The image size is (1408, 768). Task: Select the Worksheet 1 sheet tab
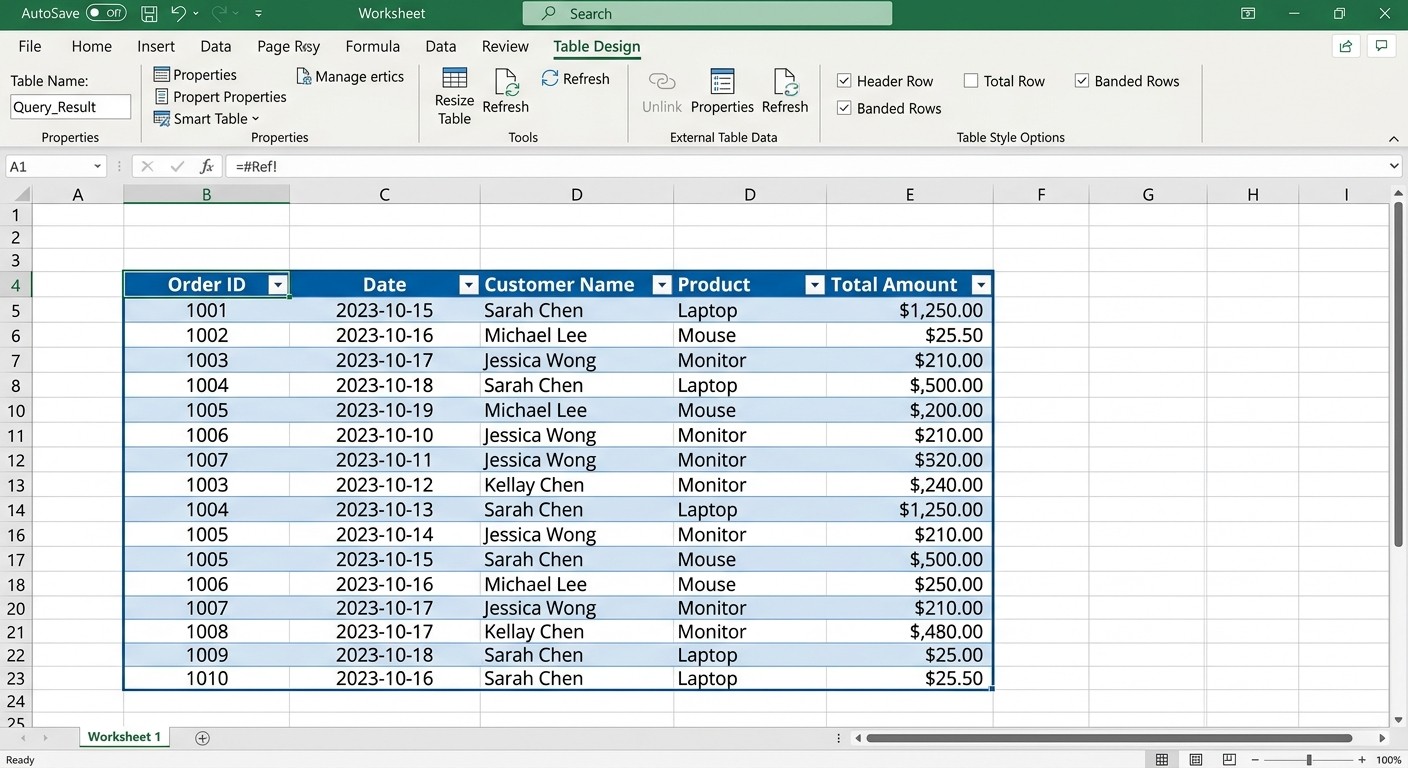click(124, 737)
